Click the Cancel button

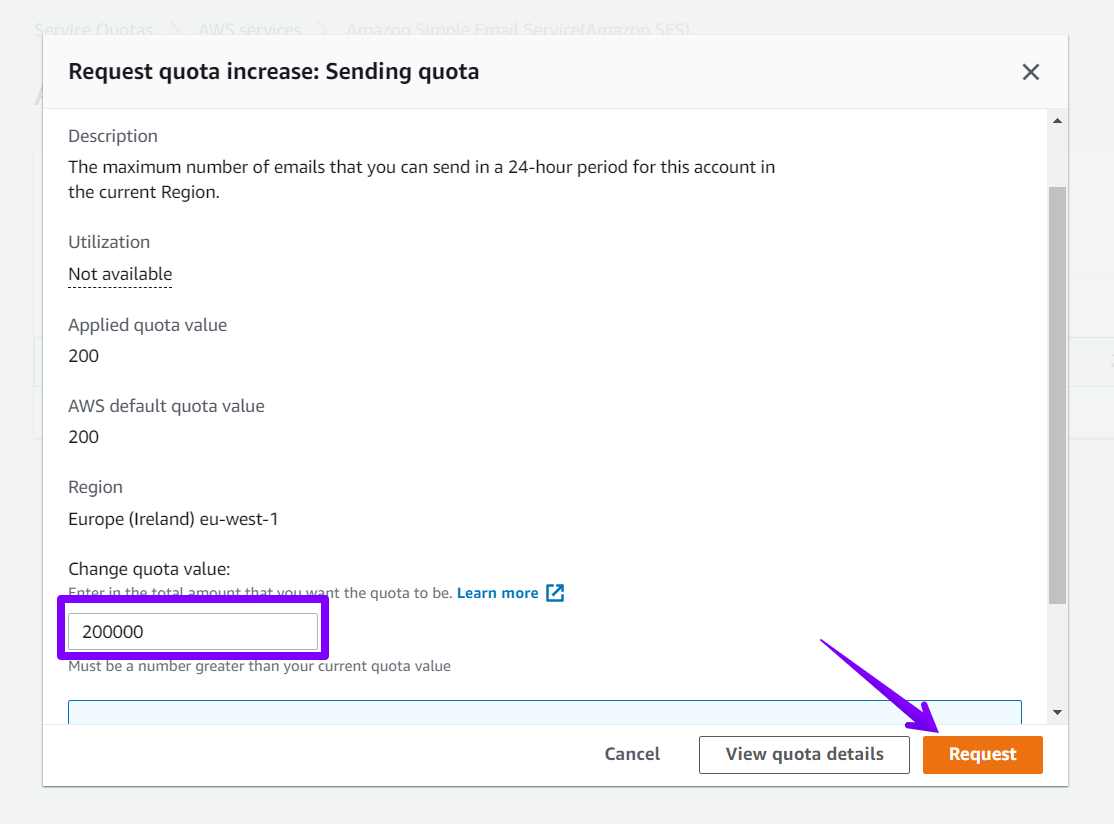(x=632, y=754)
